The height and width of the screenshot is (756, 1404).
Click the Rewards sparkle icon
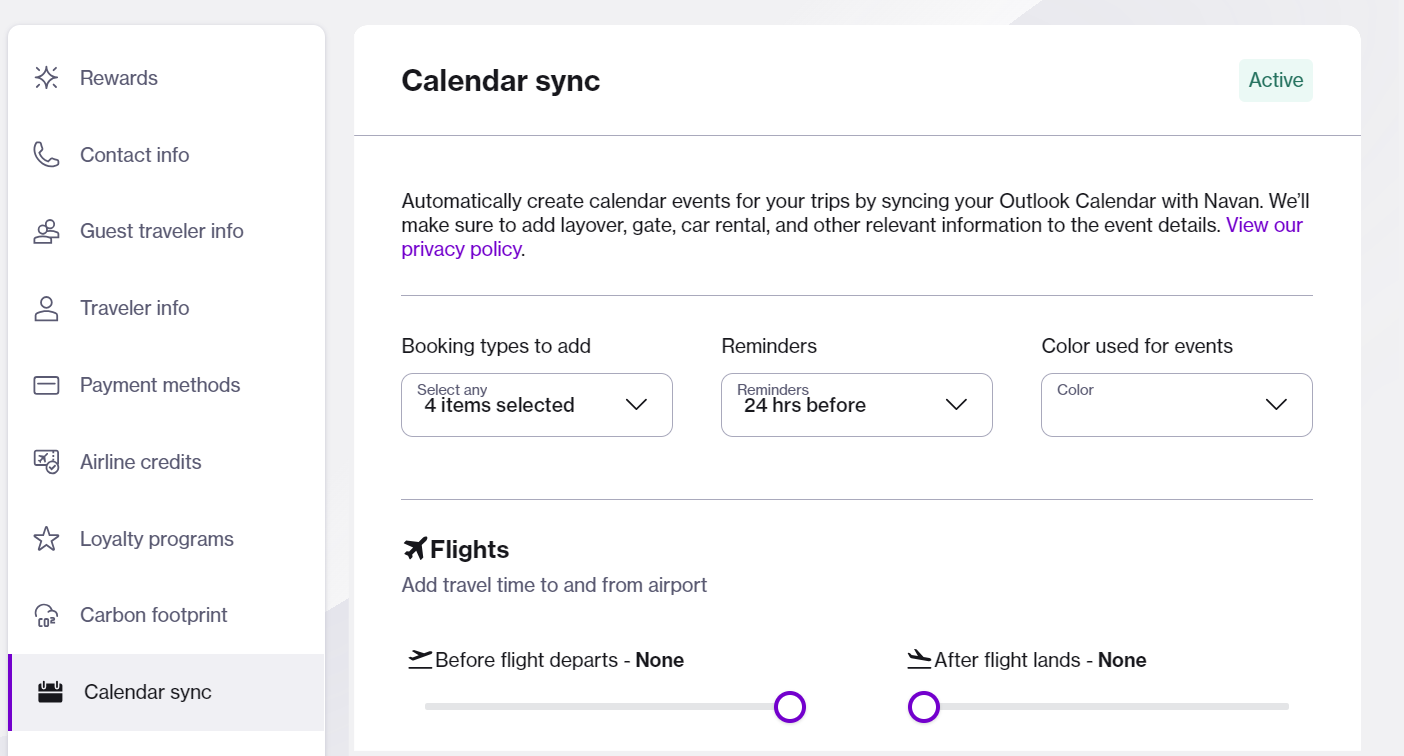(46, 78)
